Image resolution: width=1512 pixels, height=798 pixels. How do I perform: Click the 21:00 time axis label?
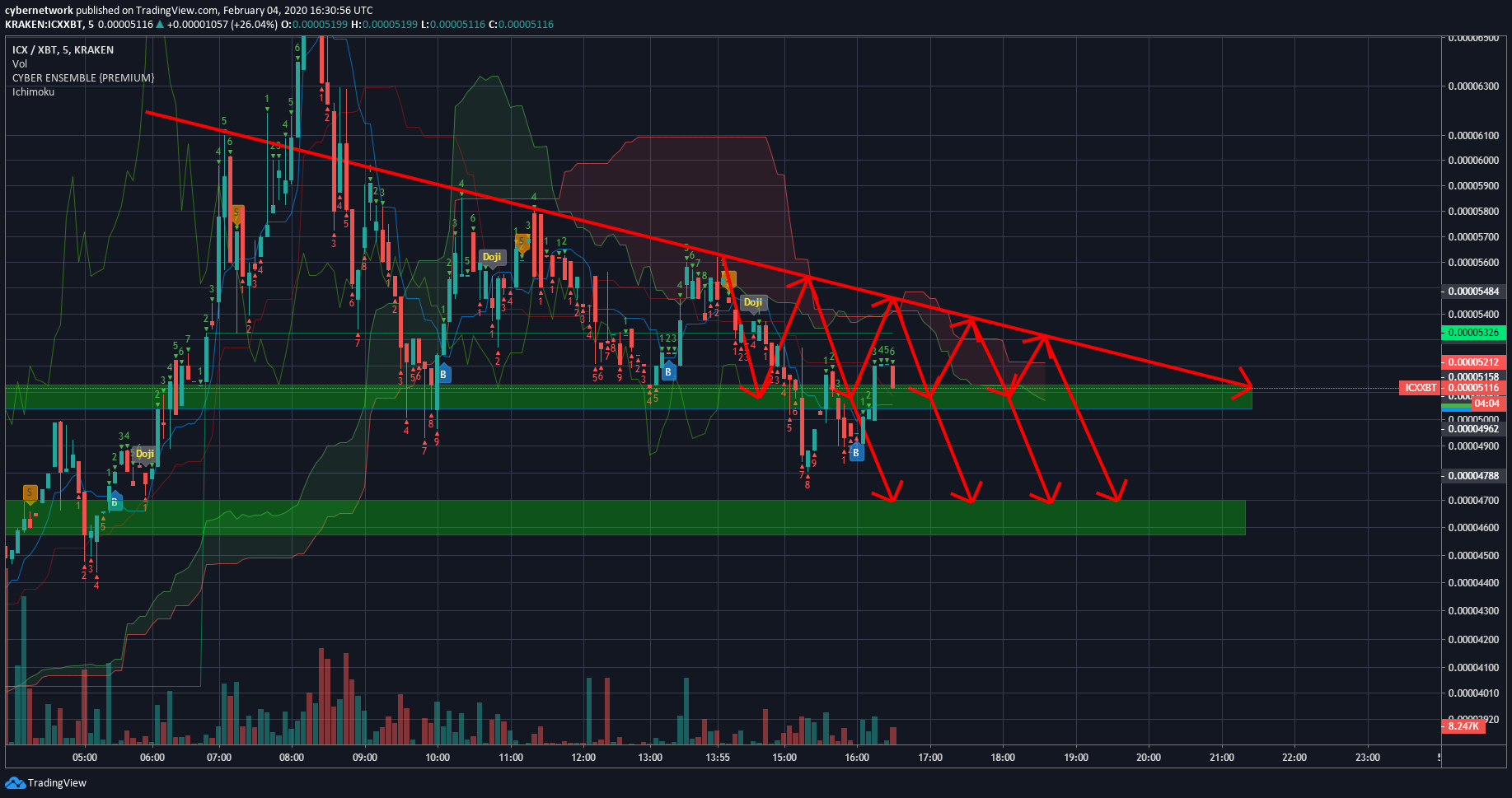(x=1222, y=758)
